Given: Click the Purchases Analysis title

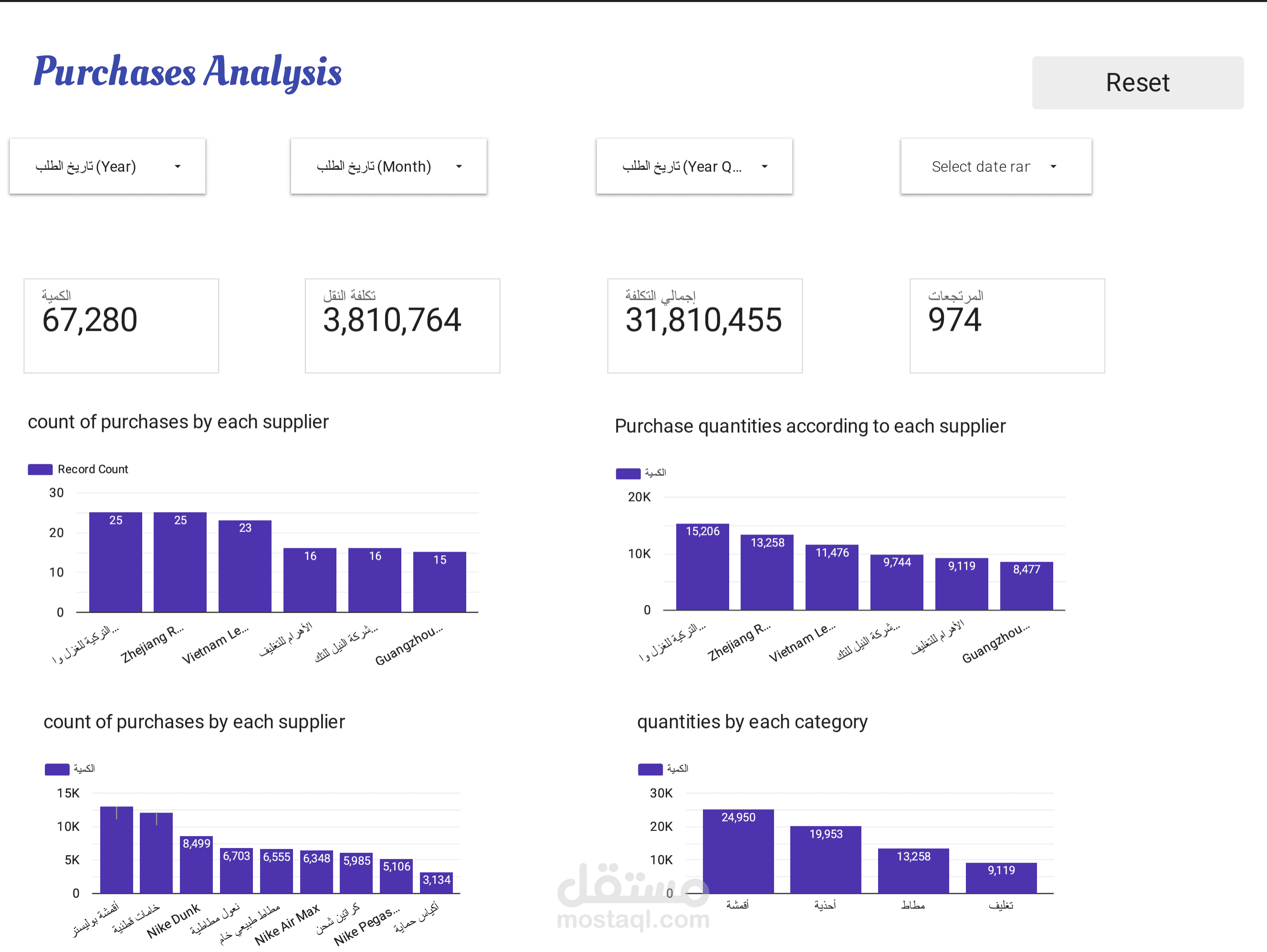Looking at the screenshot, I should coord(187,72).
